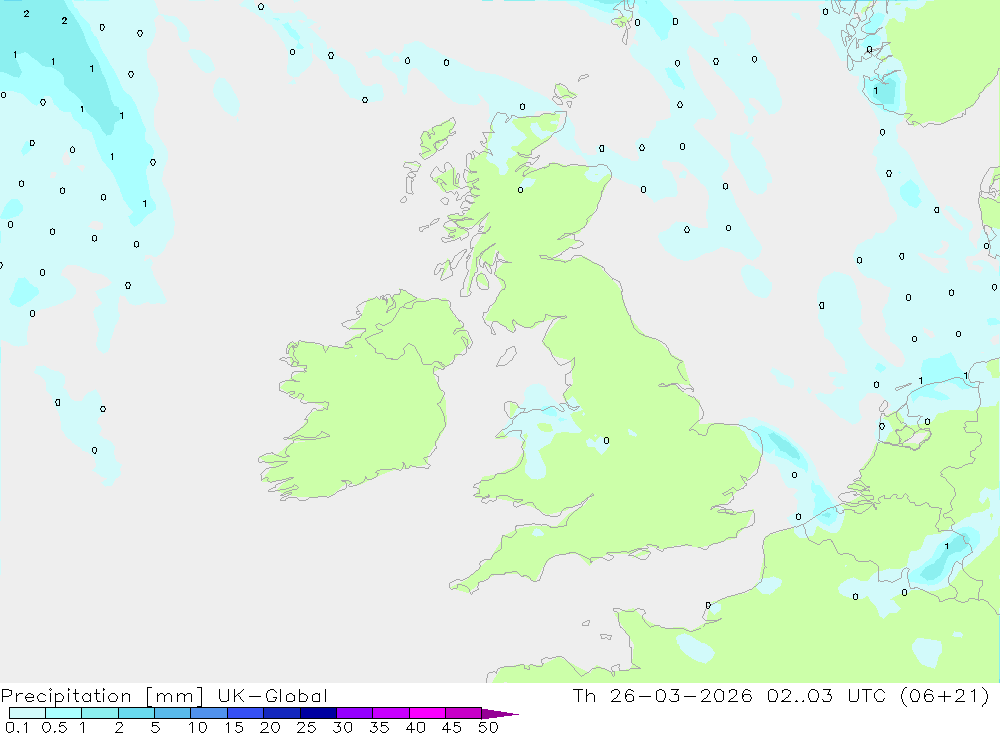The image size is (1000, 733).
Task: Click the '50' legend scale label
Action: pyautogui.click(x=488, y=727)
